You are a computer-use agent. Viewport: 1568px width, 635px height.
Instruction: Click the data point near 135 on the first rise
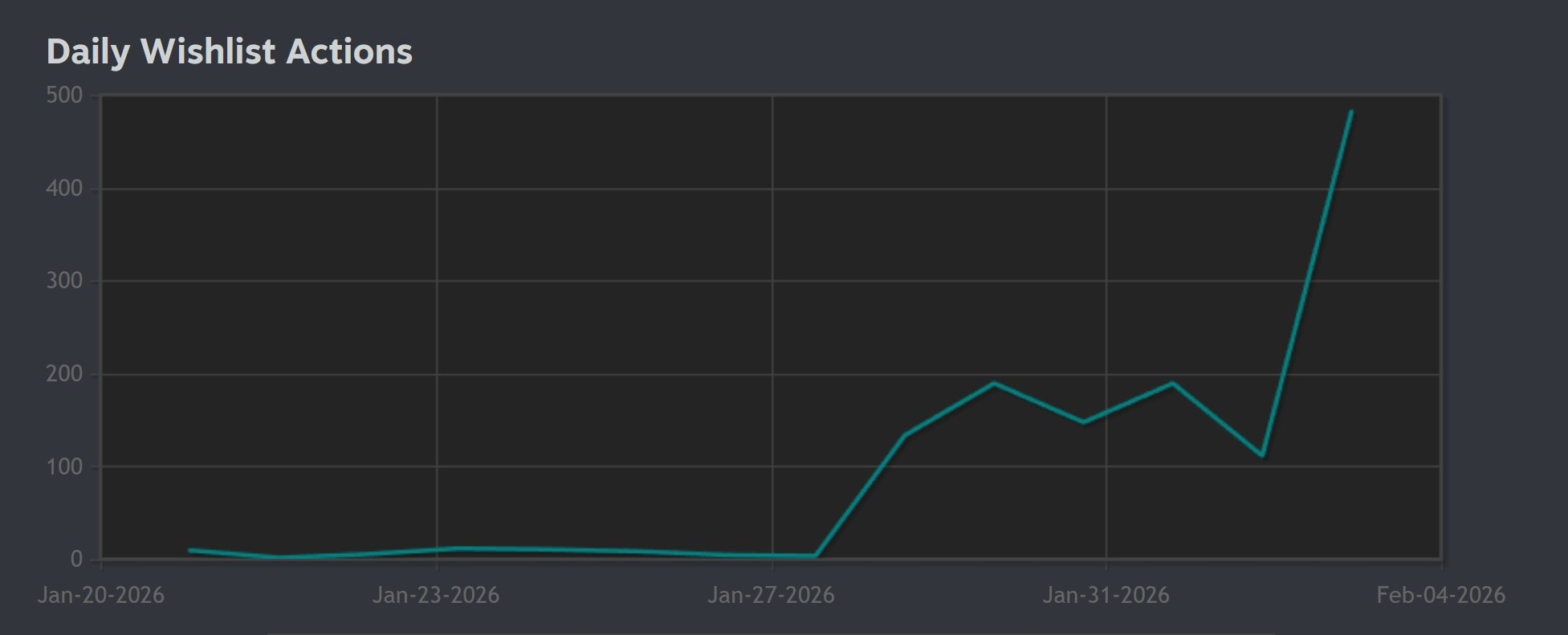click(x=905, y=435)
